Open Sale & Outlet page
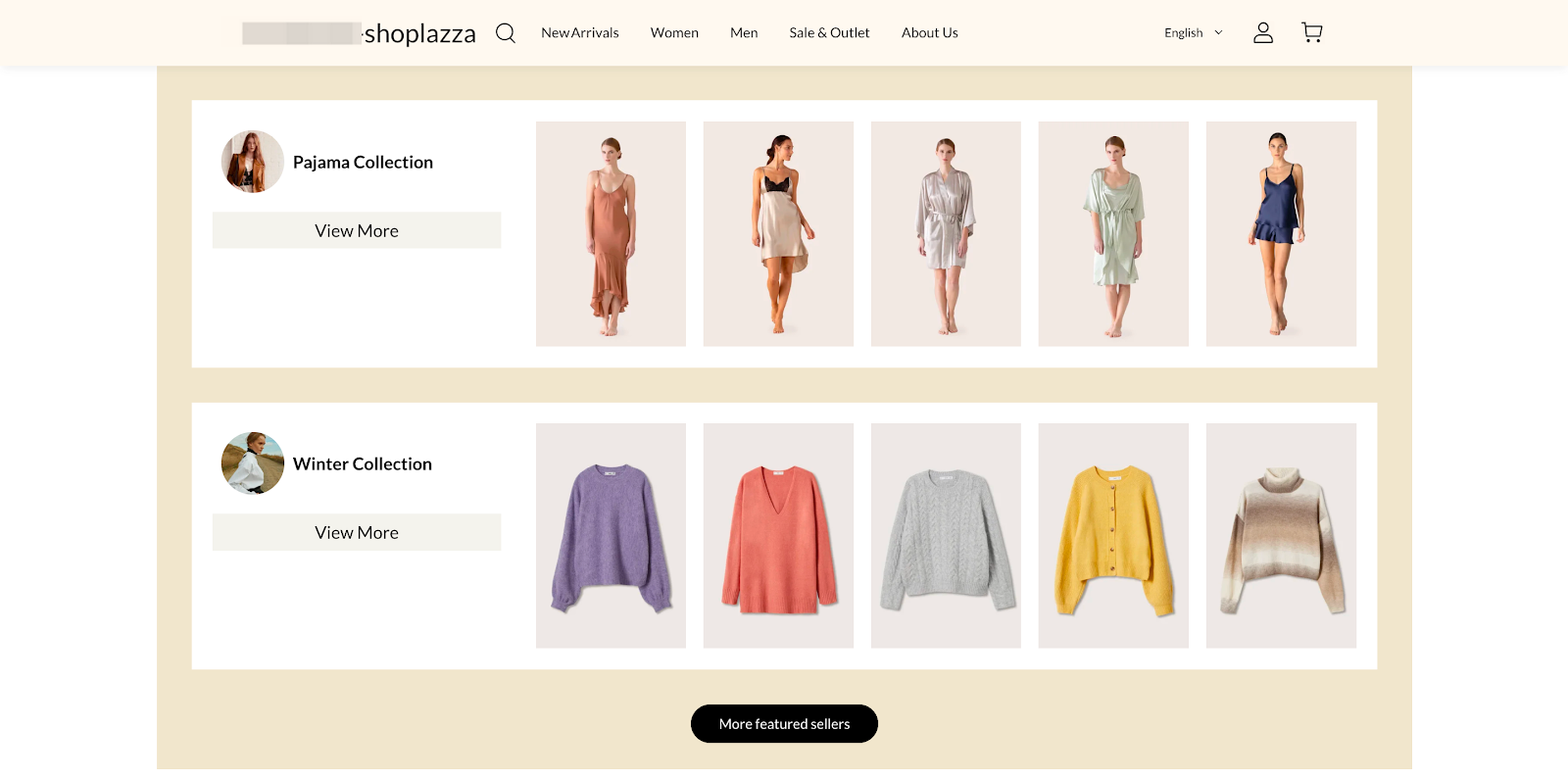Viewport: 1568px width, 779px height. [x=829, y=33]
